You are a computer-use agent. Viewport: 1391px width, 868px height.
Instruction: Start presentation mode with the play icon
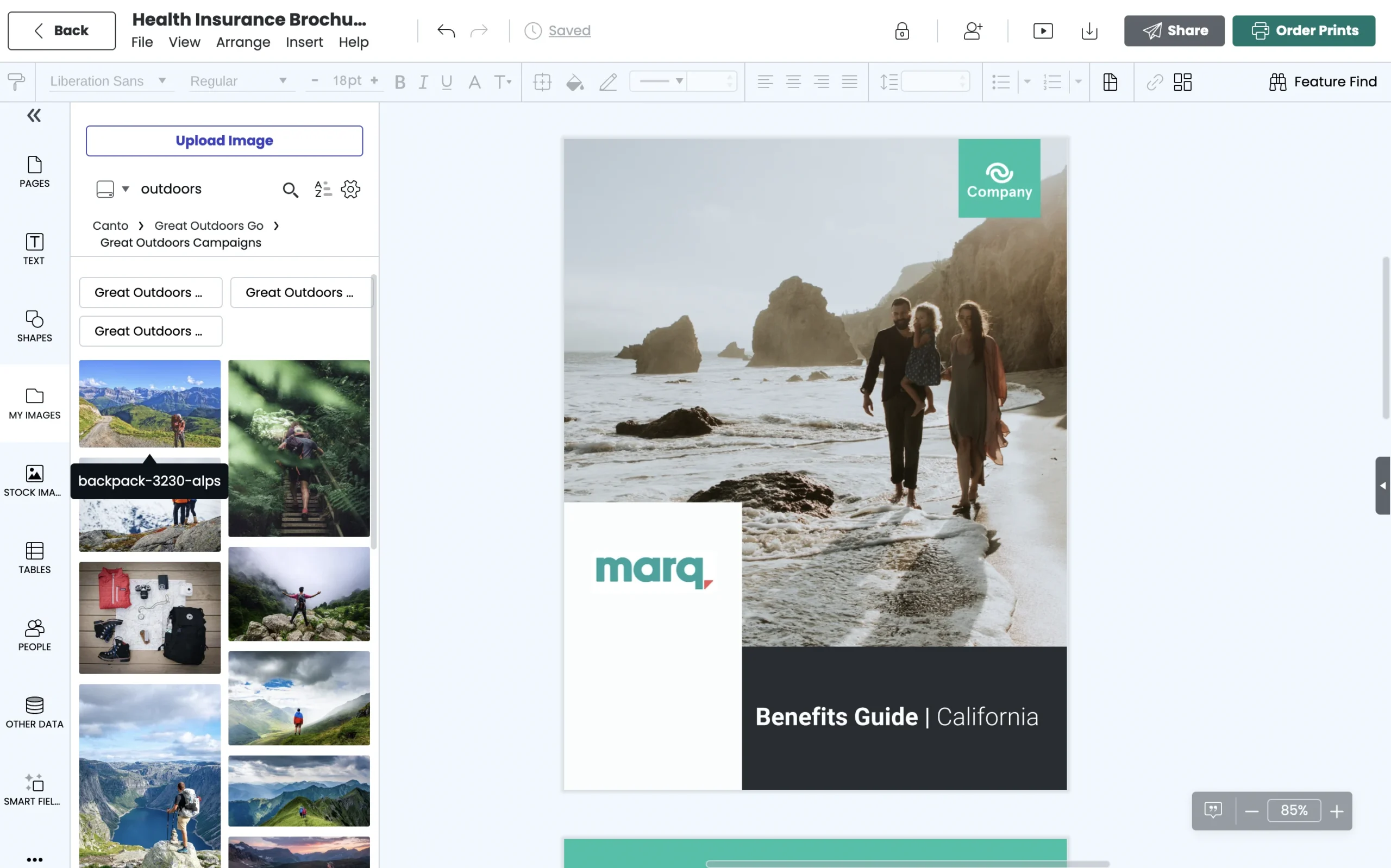1043,30
